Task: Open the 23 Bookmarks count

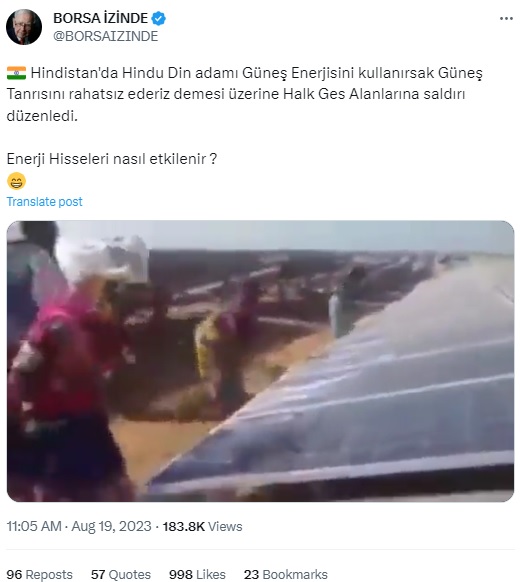Action: click(286, 575)
